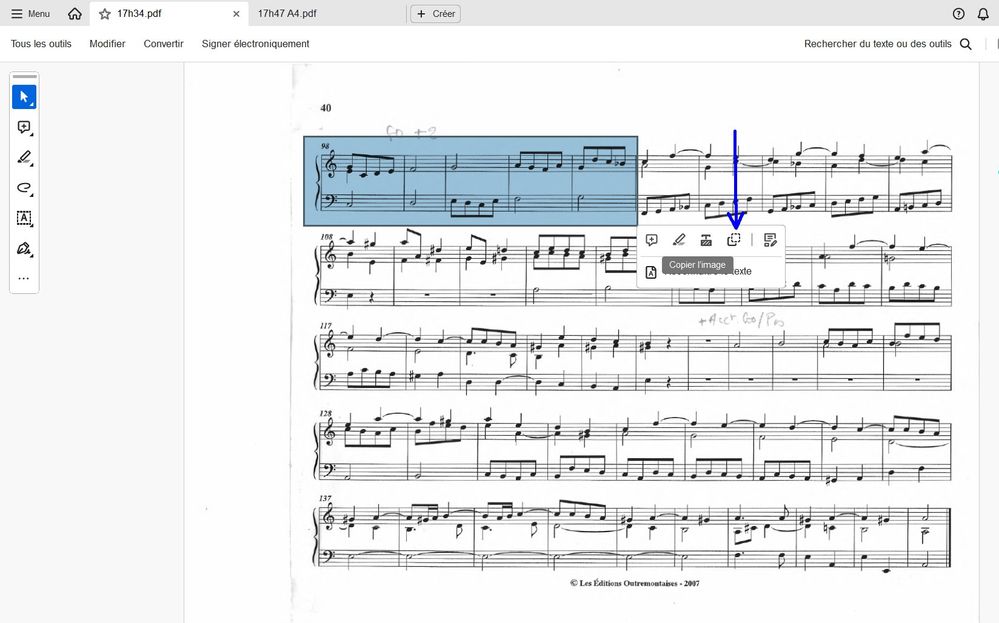Open the hamburger Menu
999x623 pixels.
click(x=31, y=13)
